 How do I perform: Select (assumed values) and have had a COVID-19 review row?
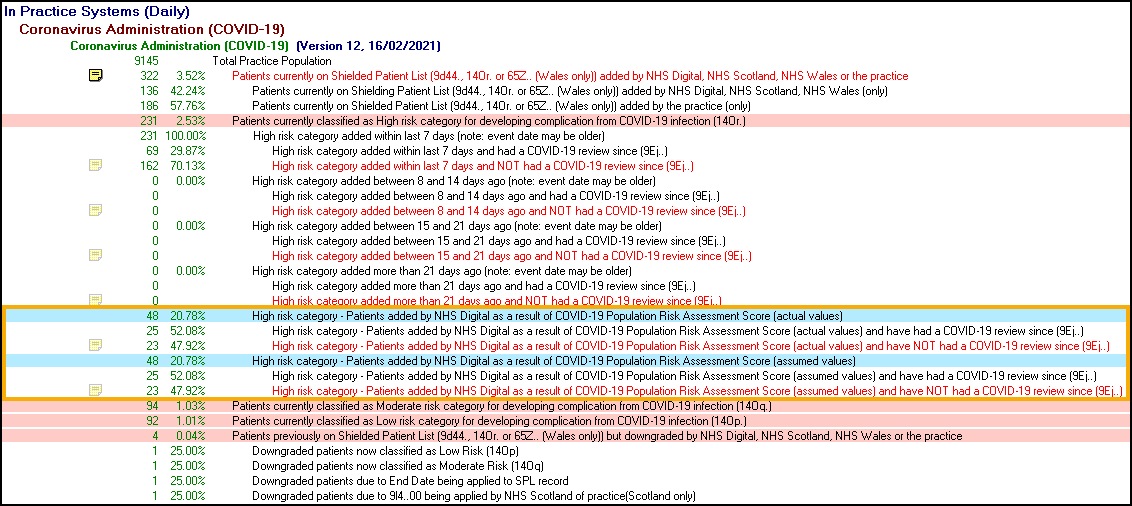[x=684, y=376]
